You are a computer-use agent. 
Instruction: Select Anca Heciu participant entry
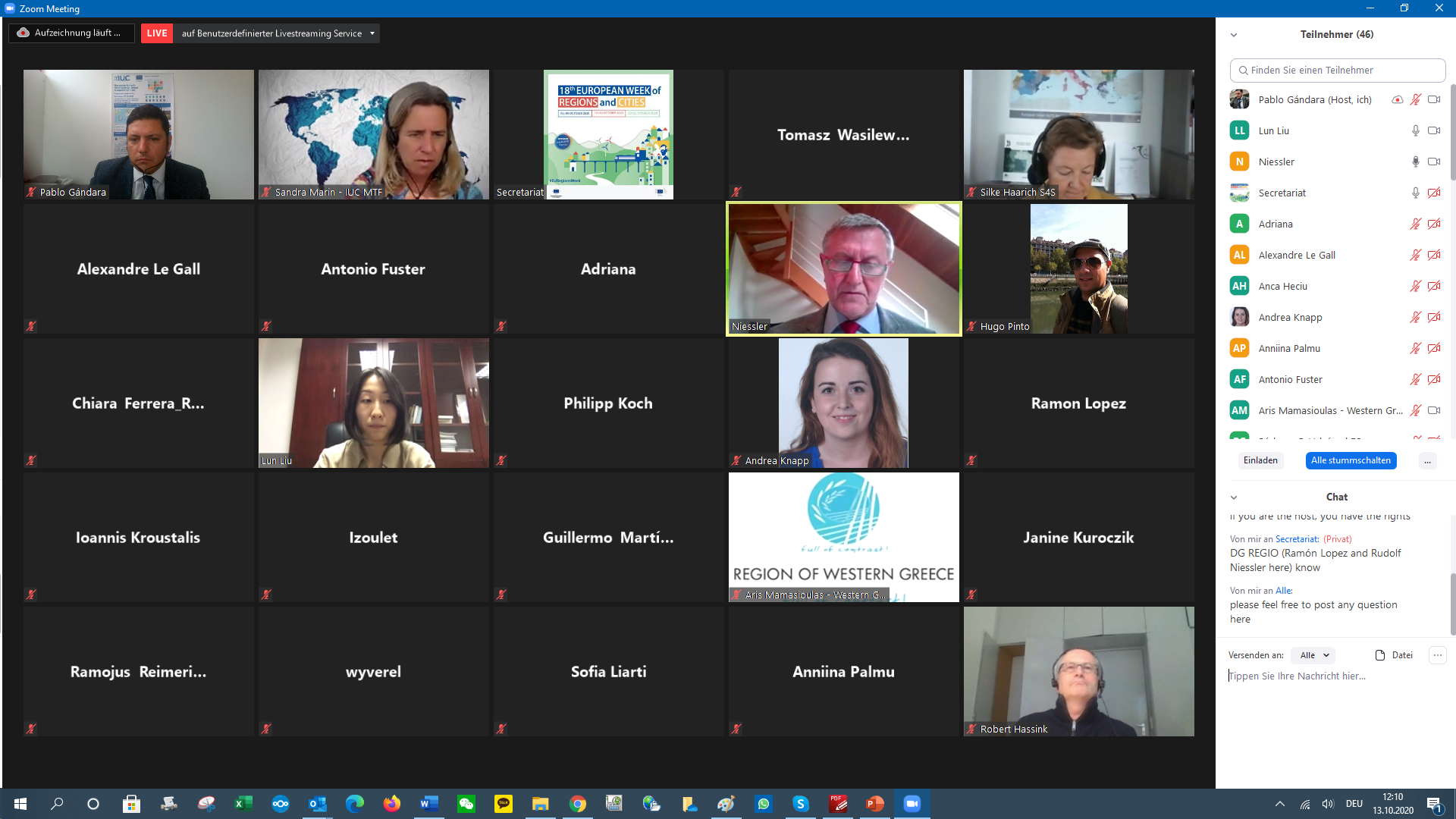[1282, 286]
